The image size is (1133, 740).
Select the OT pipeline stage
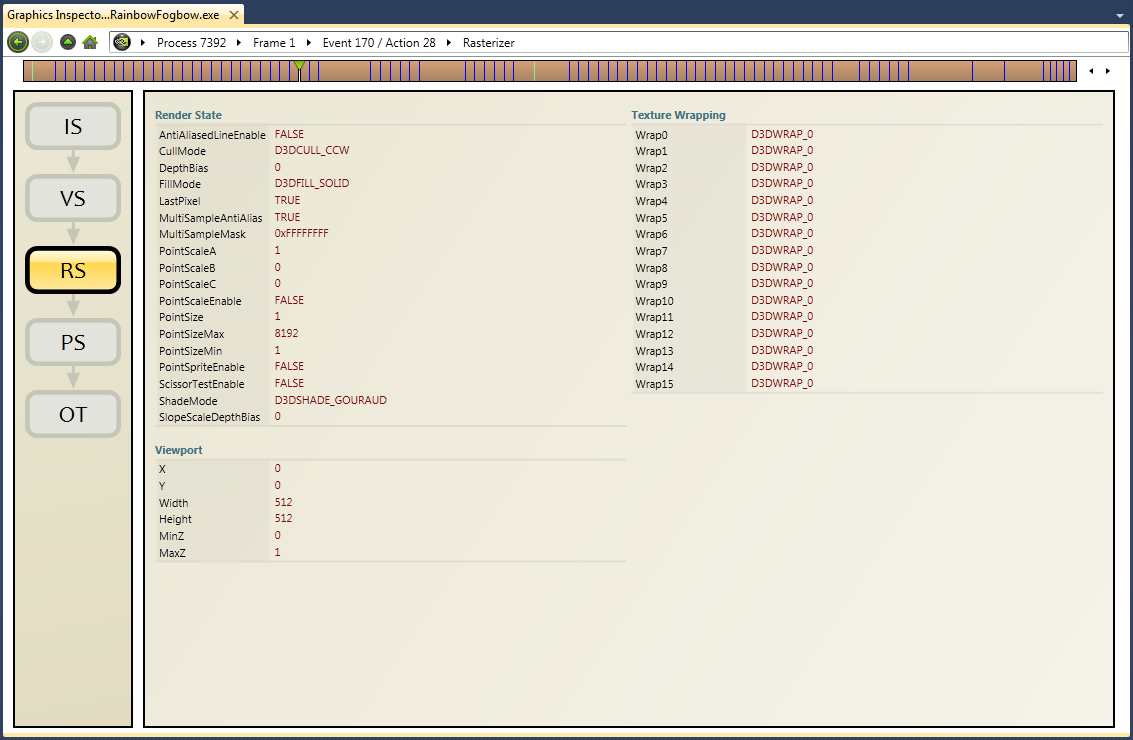(x=73, y=414)
